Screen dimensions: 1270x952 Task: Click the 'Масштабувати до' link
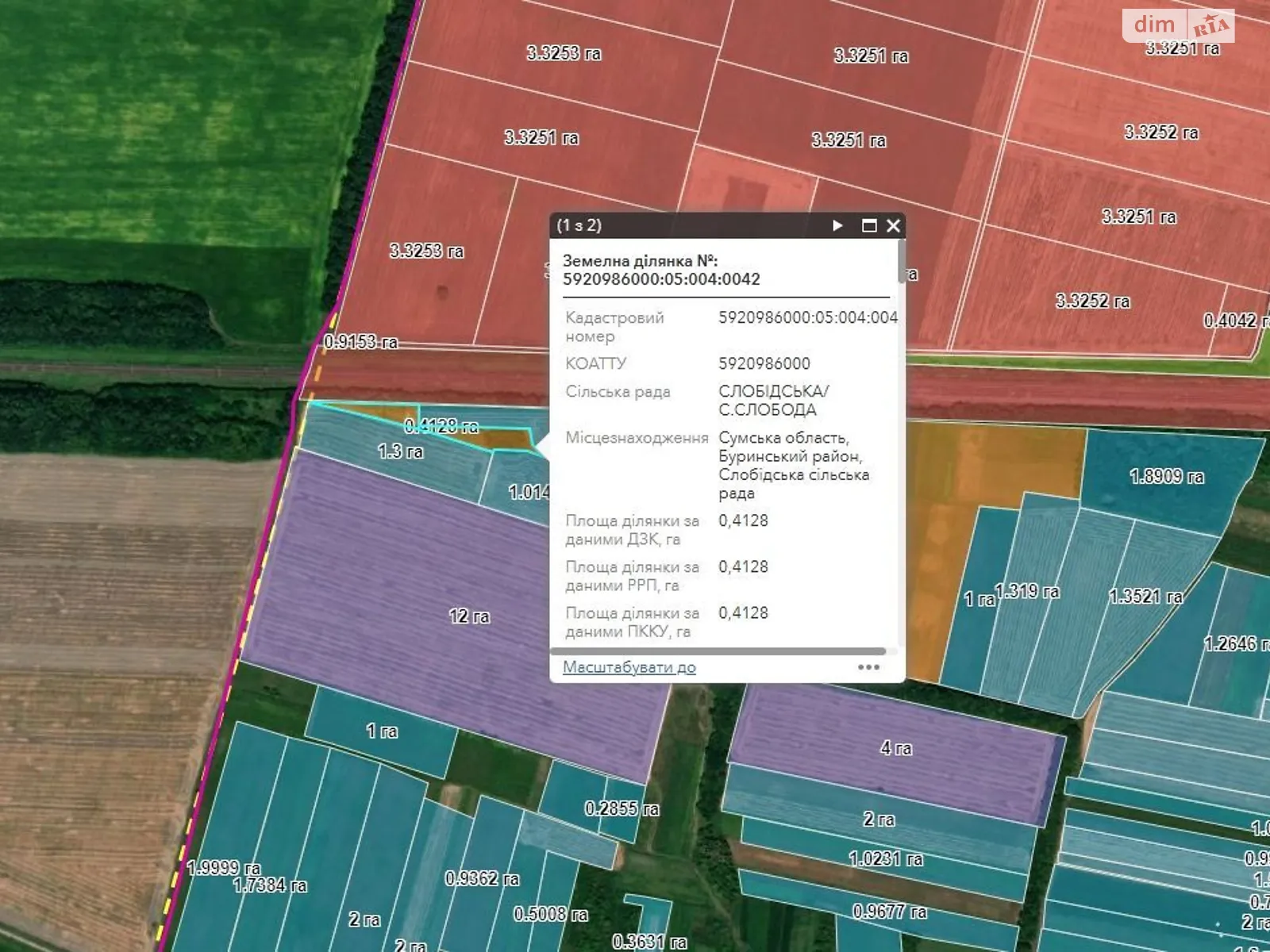click(x=629, y=667)
